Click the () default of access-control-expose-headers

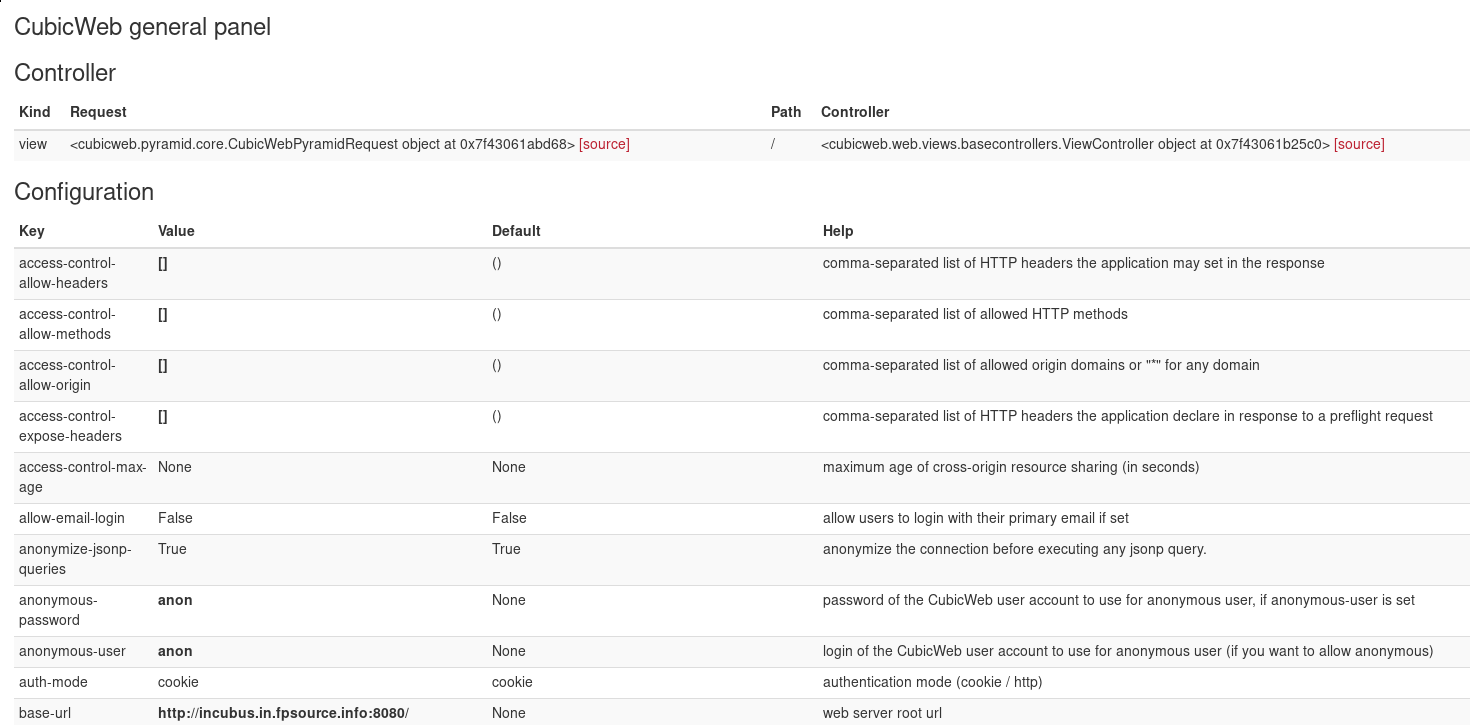point(497,416)
